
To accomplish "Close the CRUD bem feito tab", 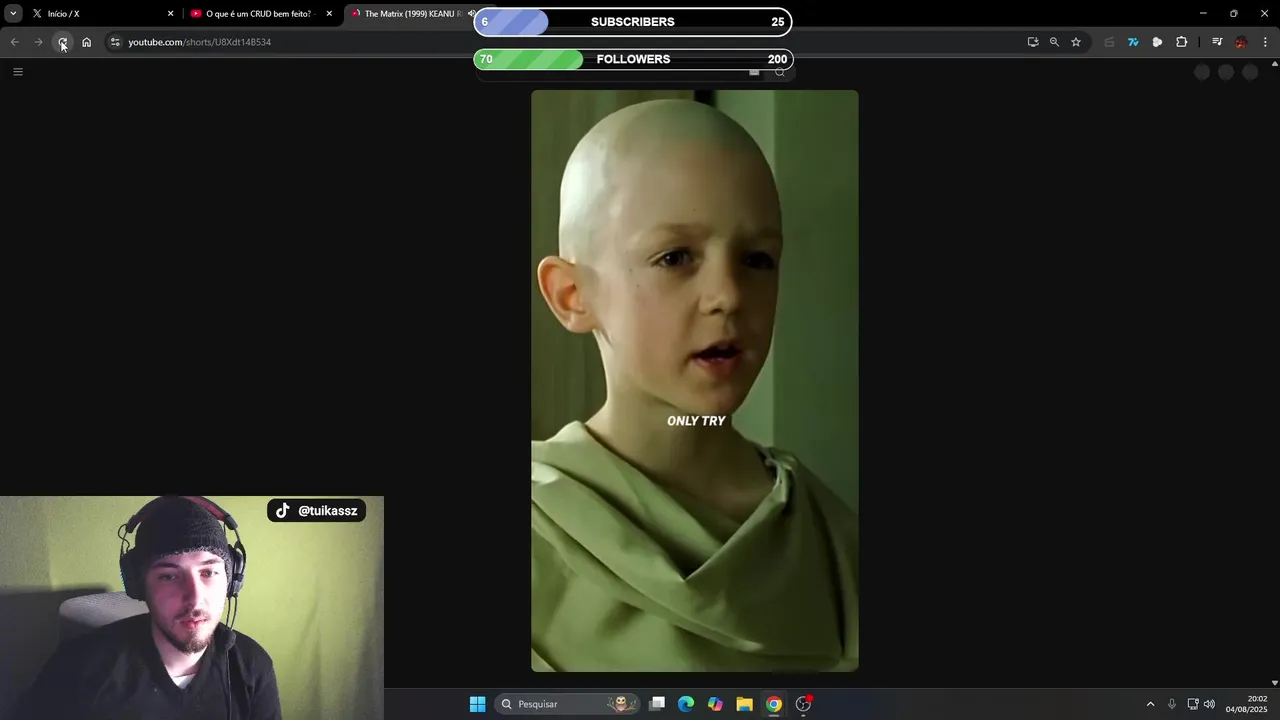I will 329,14.
